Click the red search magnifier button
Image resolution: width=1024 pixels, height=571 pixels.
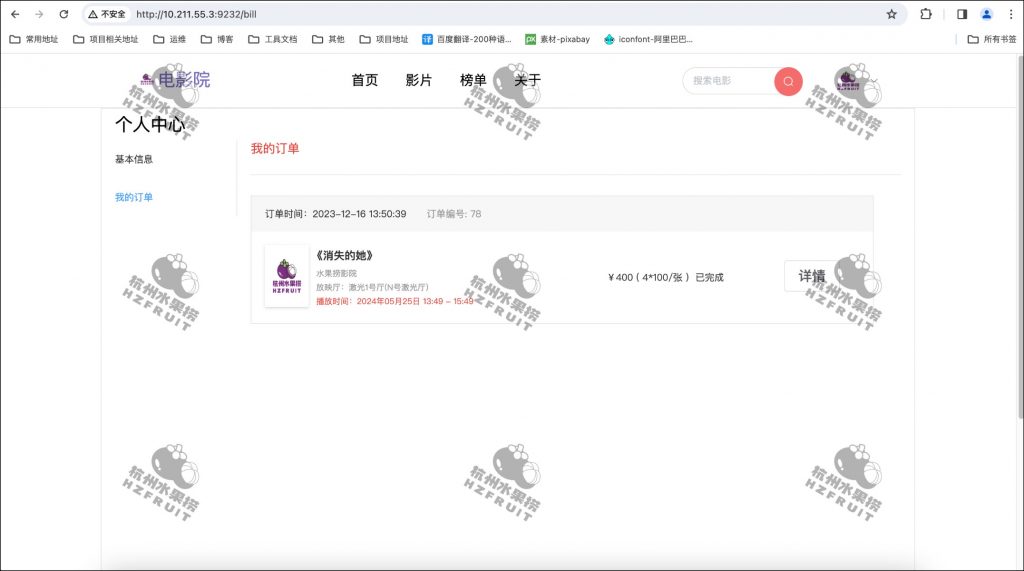788,82
